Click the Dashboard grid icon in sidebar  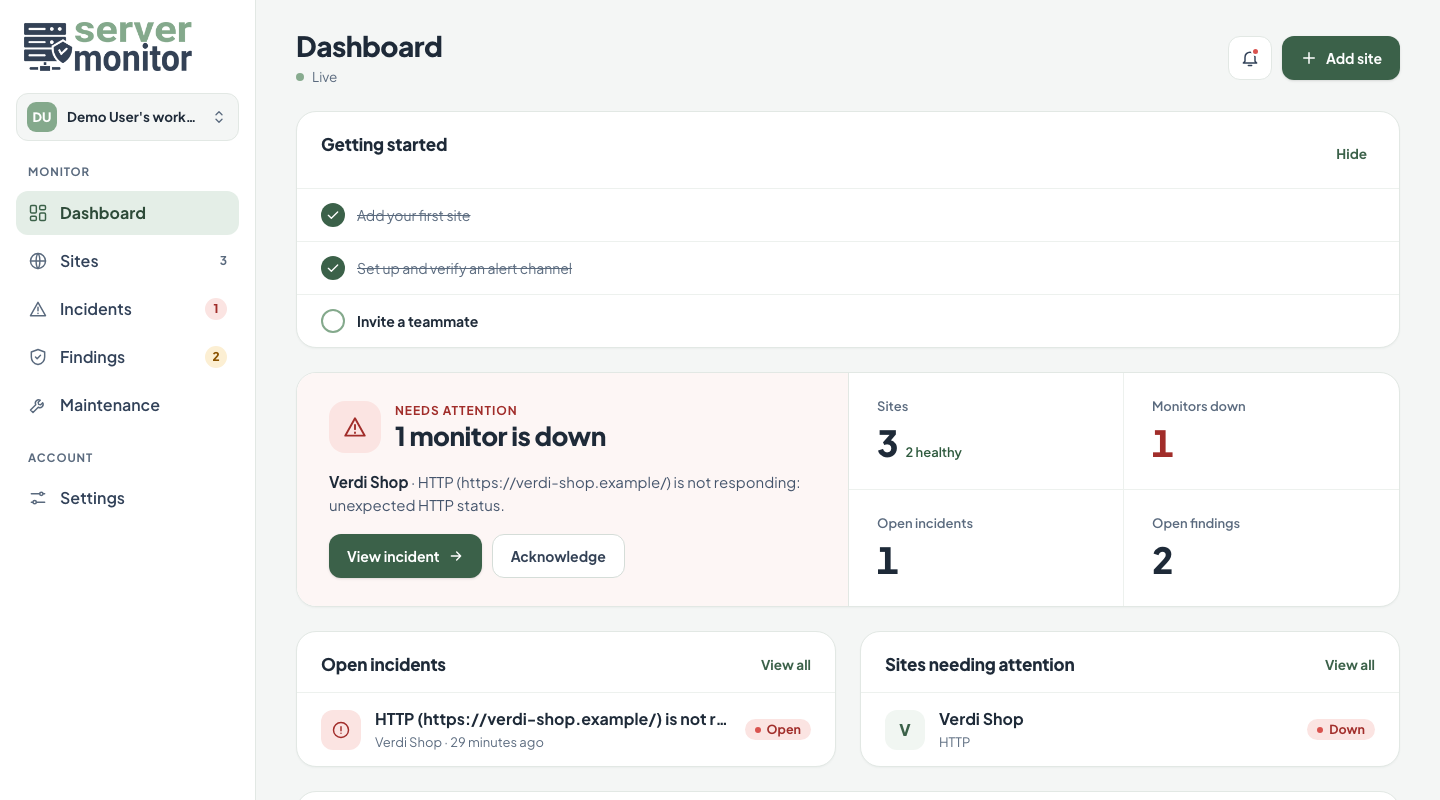(x=38, y=213)
